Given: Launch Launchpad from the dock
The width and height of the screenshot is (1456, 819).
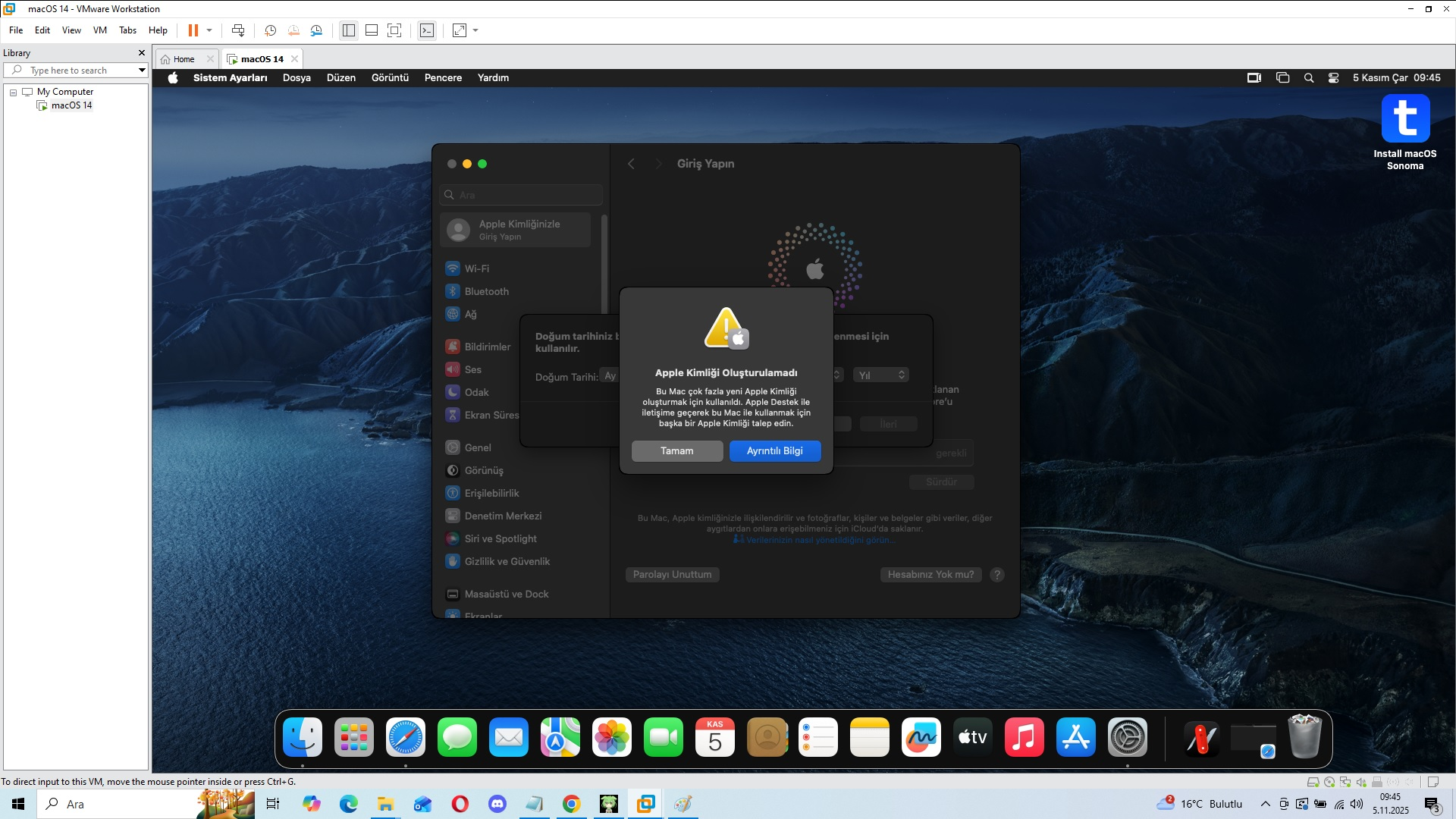Looking at the screenshot, I should tap(354, 737).
